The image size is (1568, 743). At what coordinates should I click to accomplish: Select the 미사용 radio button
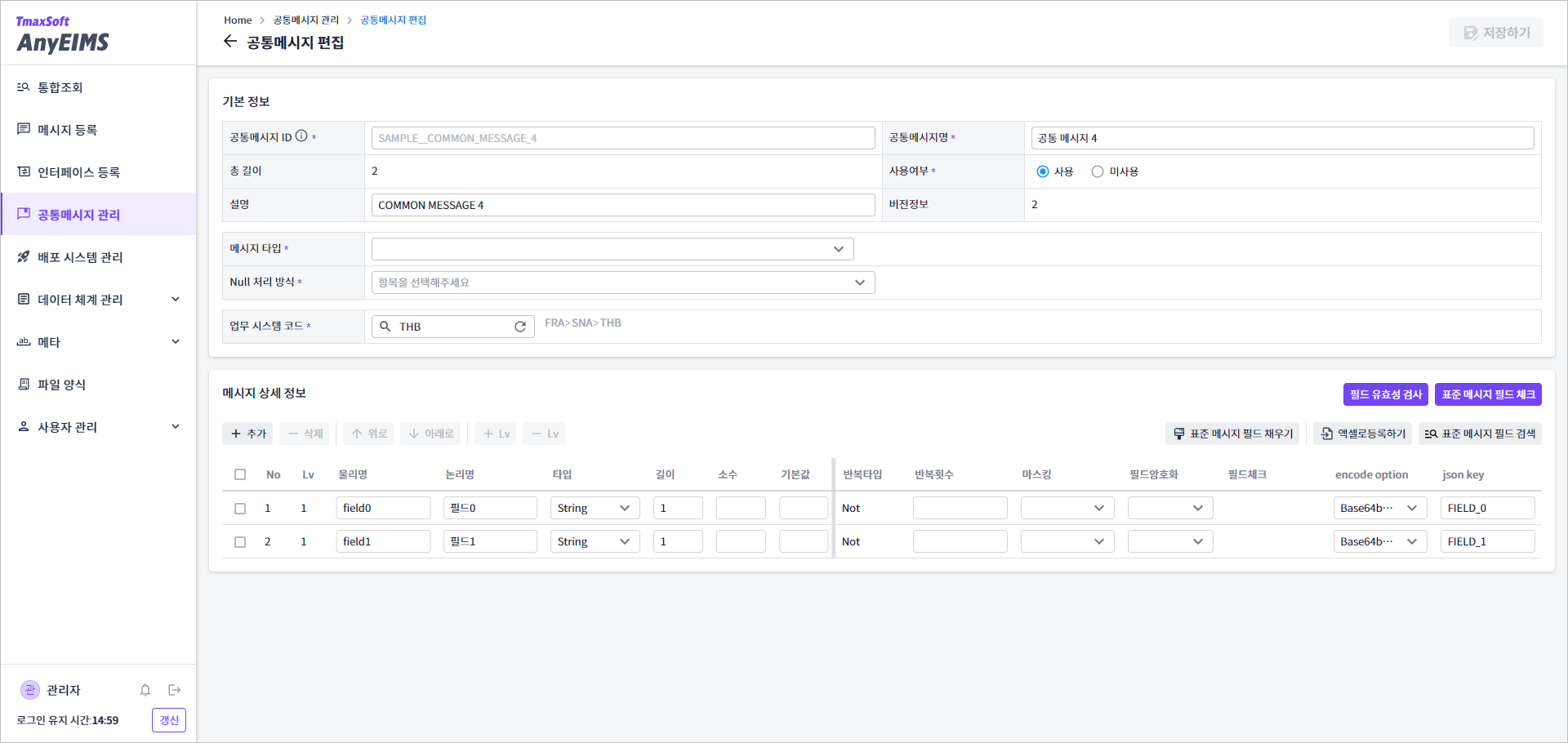1098,171
